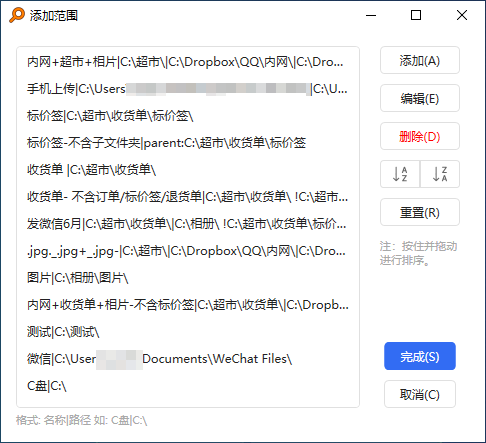Select the 收货单 |C:\超市\收货单\ row
486x443 pixels.
pos(188,170)
